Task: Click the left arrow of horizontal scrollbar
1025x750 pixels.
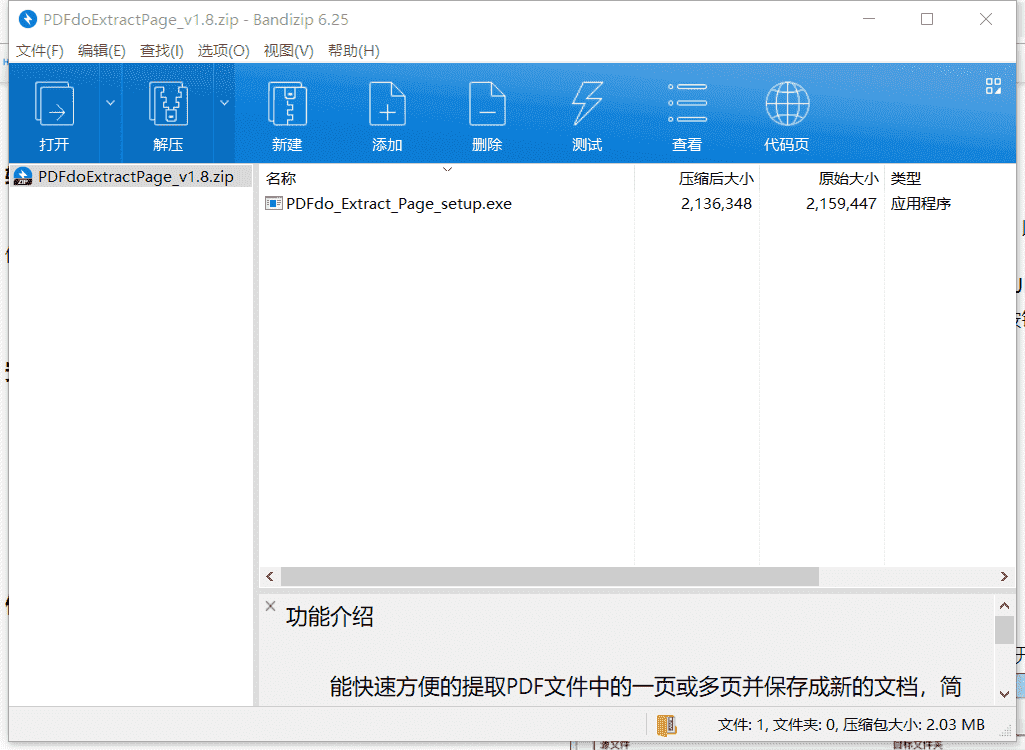Action: 269,576
